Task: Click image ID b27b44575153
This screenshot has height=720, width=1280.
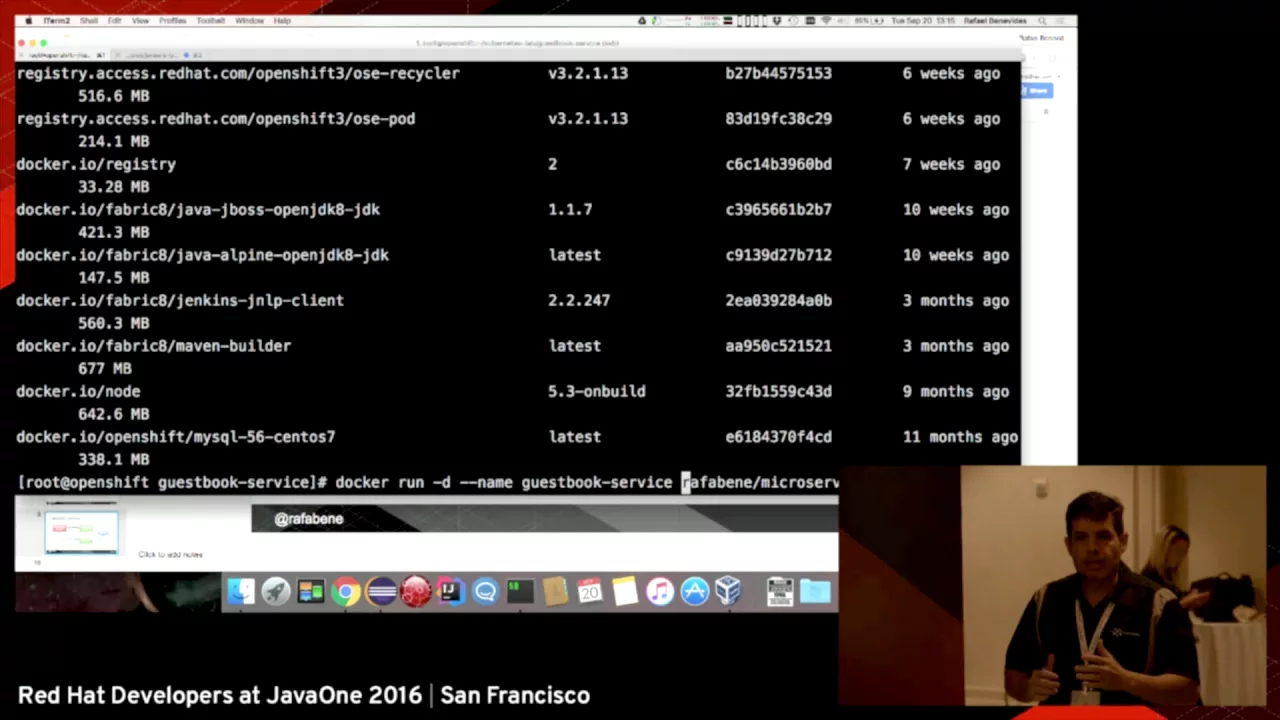Action: (778, 73)
